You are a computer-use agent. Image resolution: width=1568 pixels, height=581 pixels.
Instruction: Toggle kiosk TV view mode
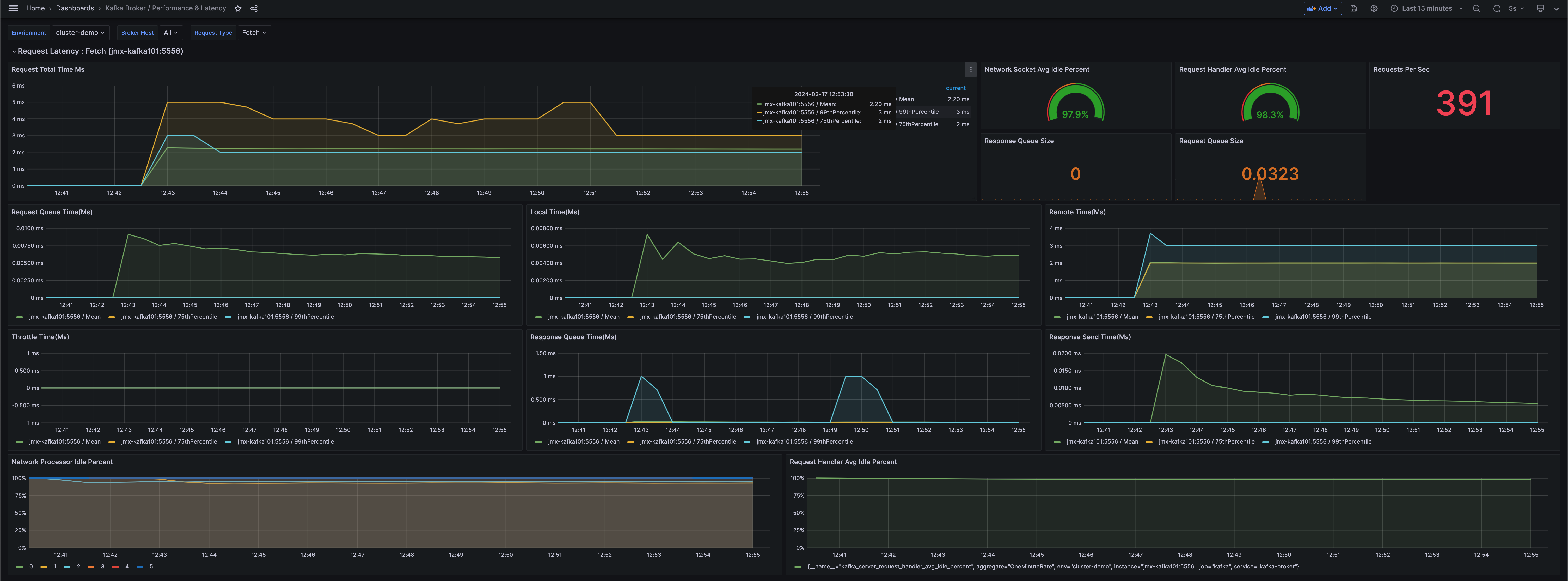click(1540, 9)
